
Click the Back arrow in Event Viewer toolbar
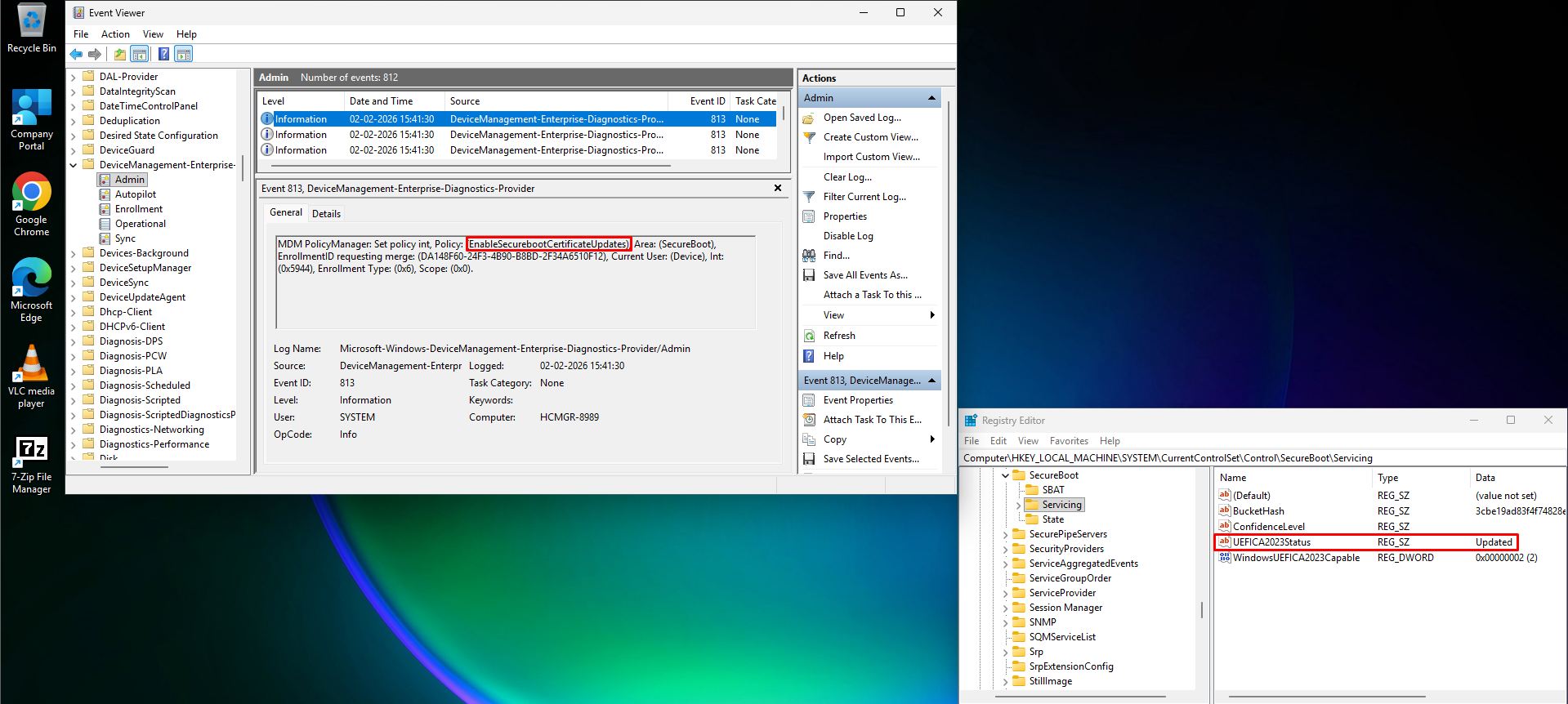click(76, 54)
